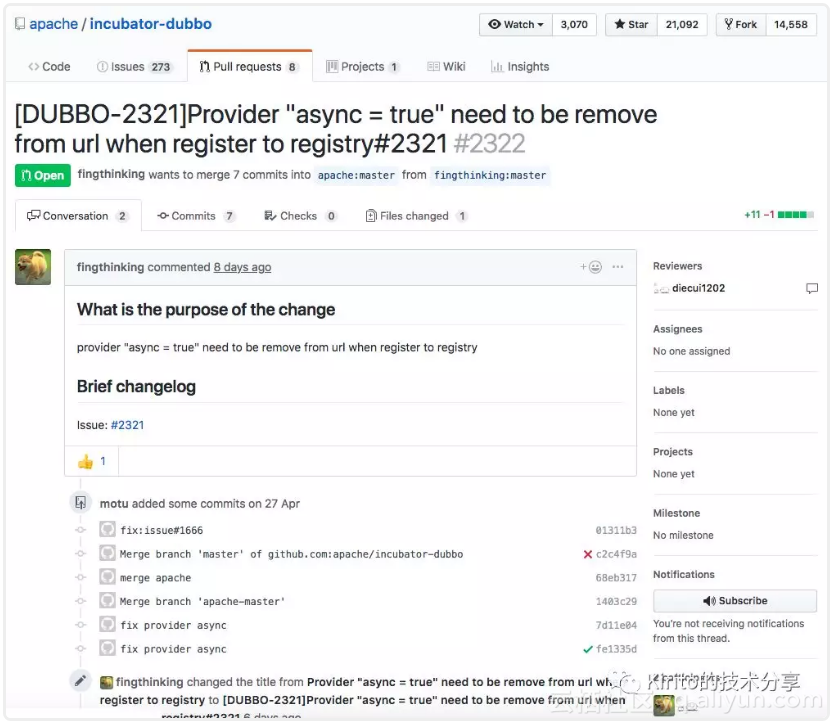Click the Milestone sidebar heading
834x725 pixels.
point(677,513)
